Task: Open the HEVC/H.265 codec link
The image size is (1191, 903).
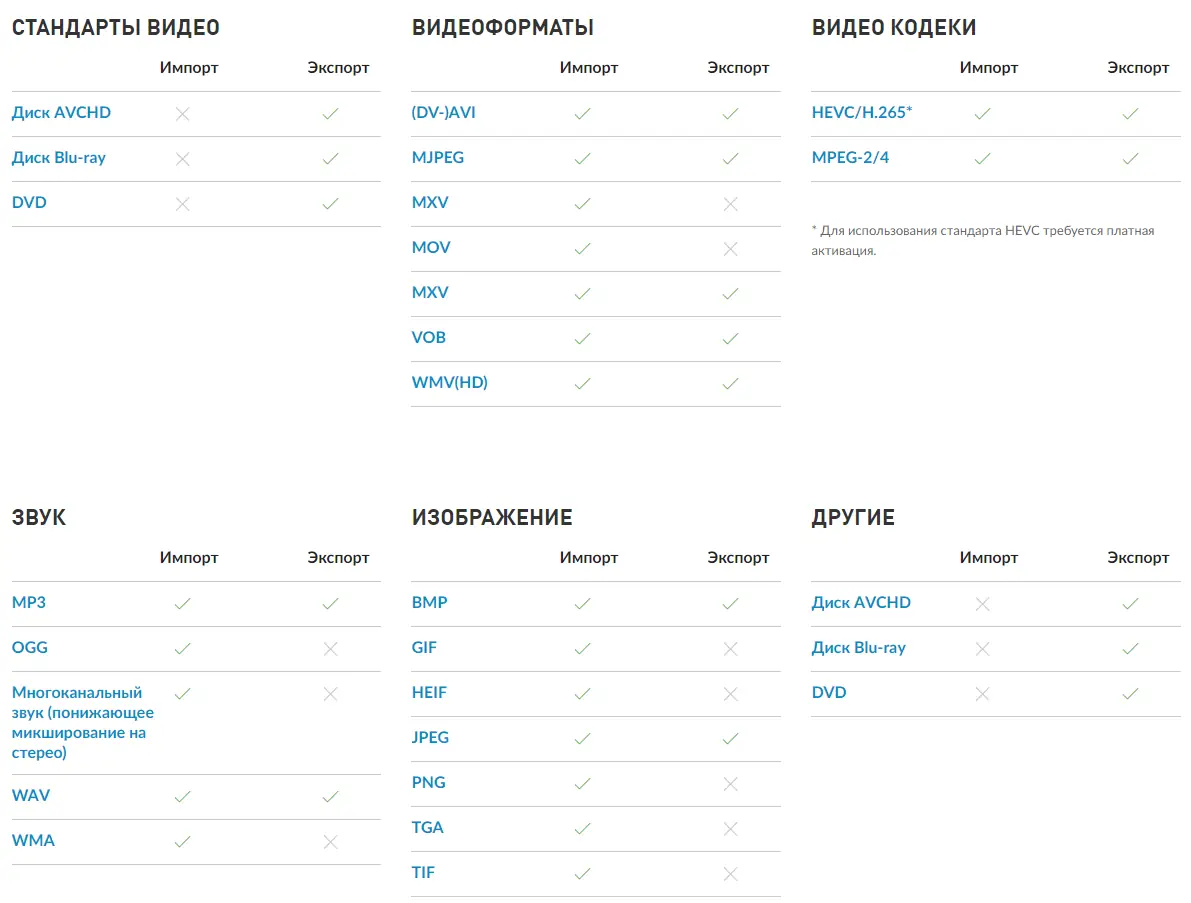Action: point(862,113)
